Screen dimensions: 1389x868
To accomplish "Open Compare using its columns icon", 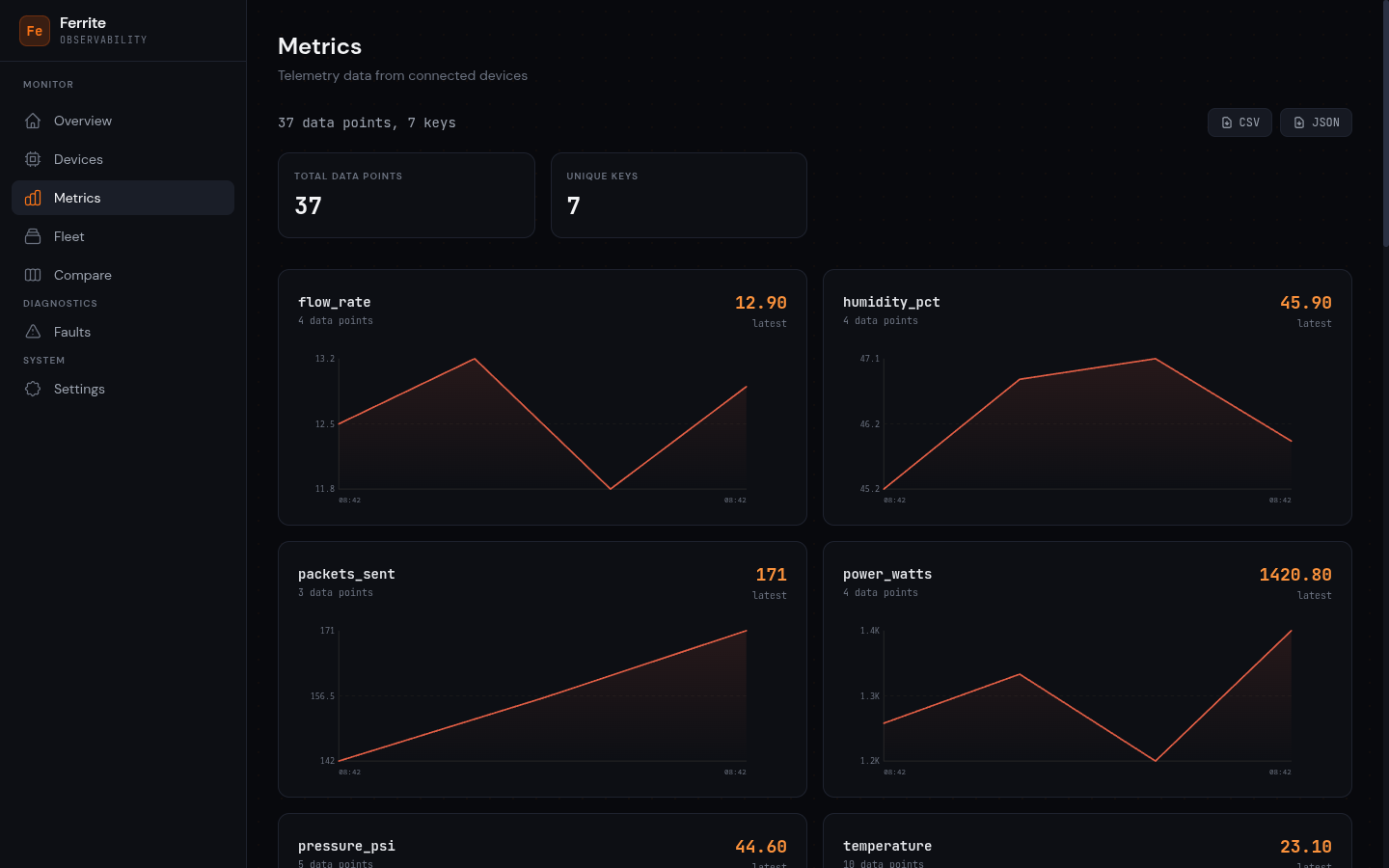I will 33,275.
